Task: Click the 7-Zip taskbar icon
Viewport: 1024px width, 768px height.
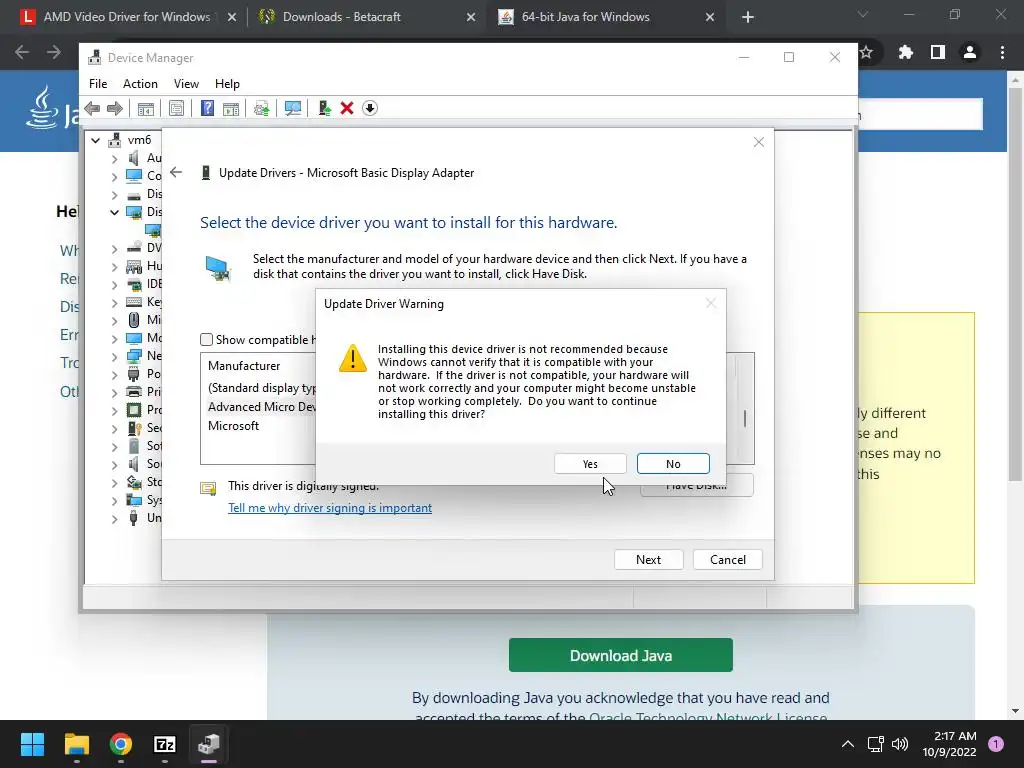Action: pos(165,744)
